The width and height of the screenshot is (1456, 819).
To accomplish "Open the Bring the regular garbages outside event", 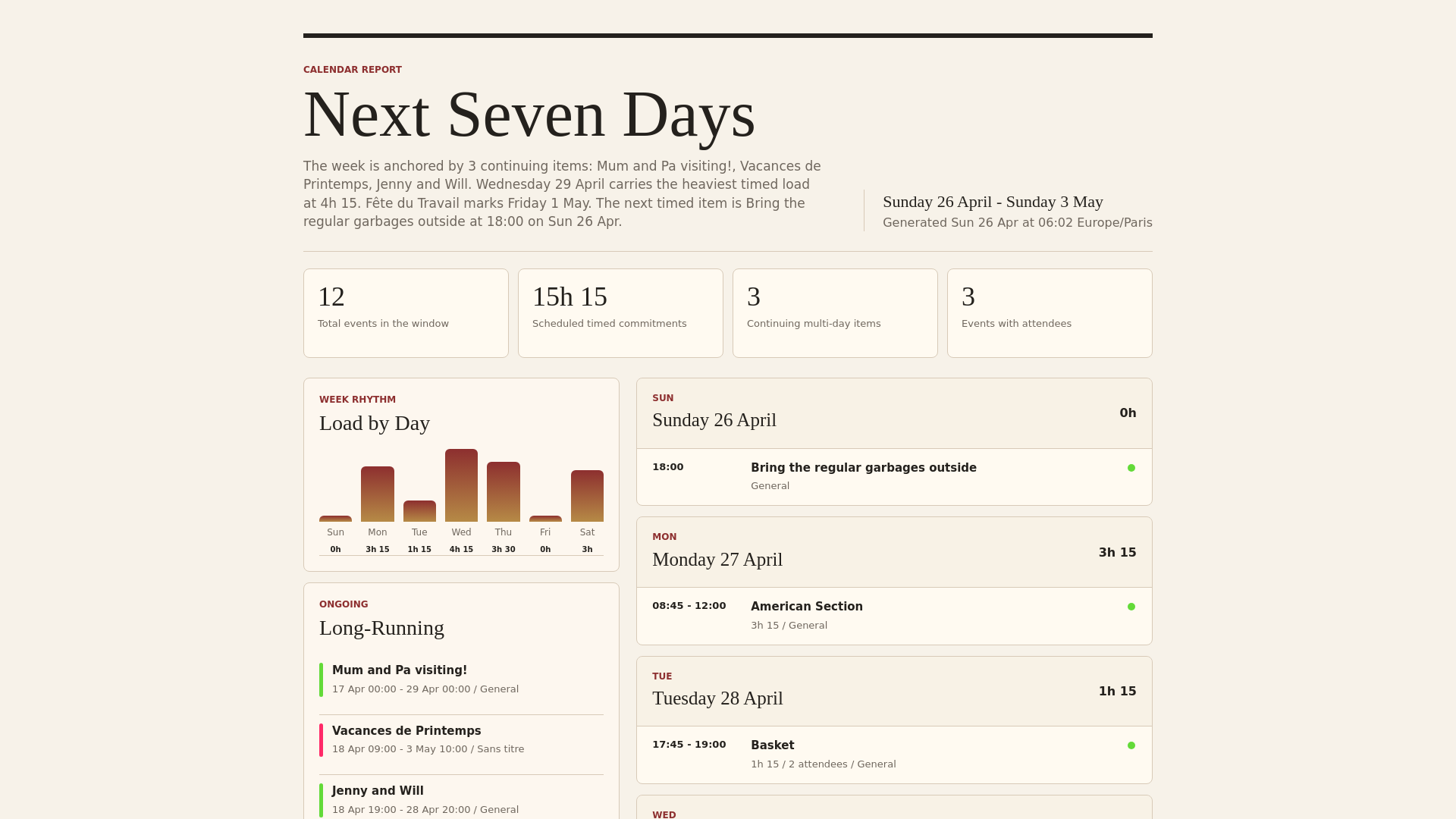I will tap(894, 477).
